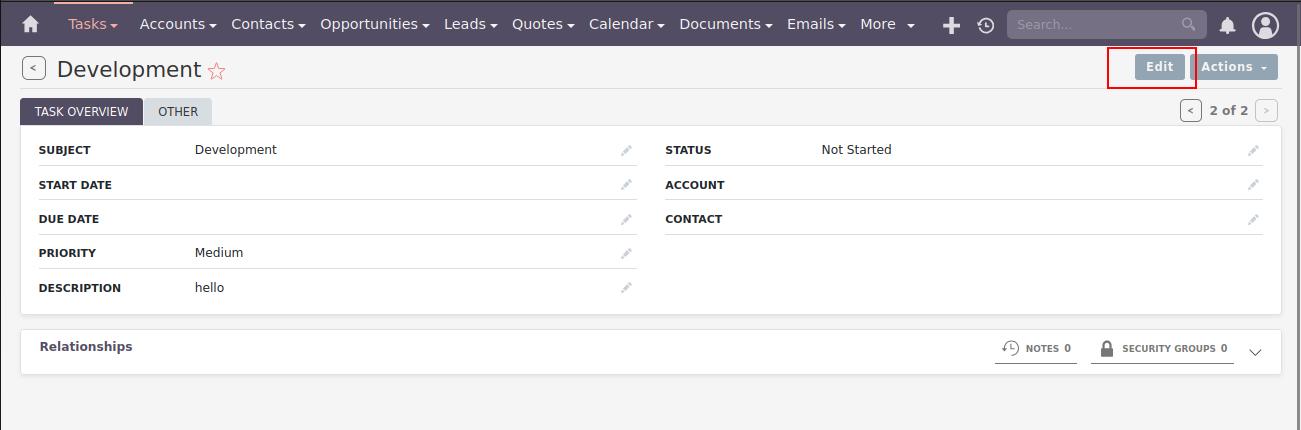This screenshot has width=1301, height=430.
Task: Go to previous record arrow
Action: [1191, 110]
